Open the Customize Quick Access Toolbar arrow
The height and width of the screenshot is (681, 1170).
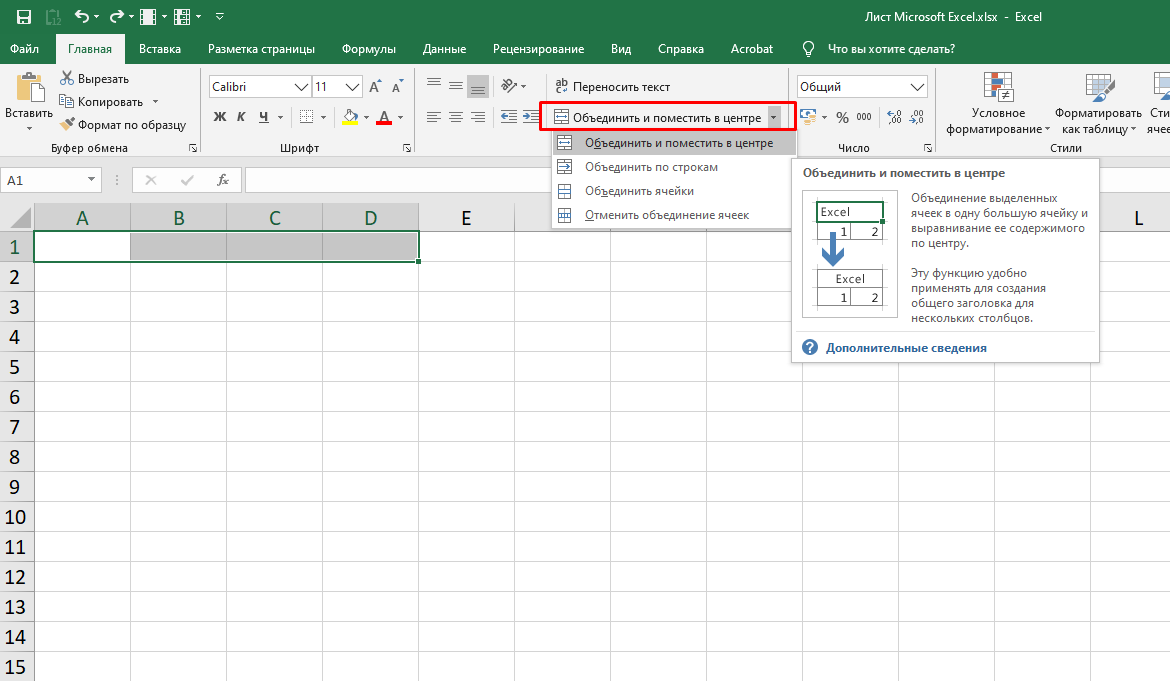219,16
